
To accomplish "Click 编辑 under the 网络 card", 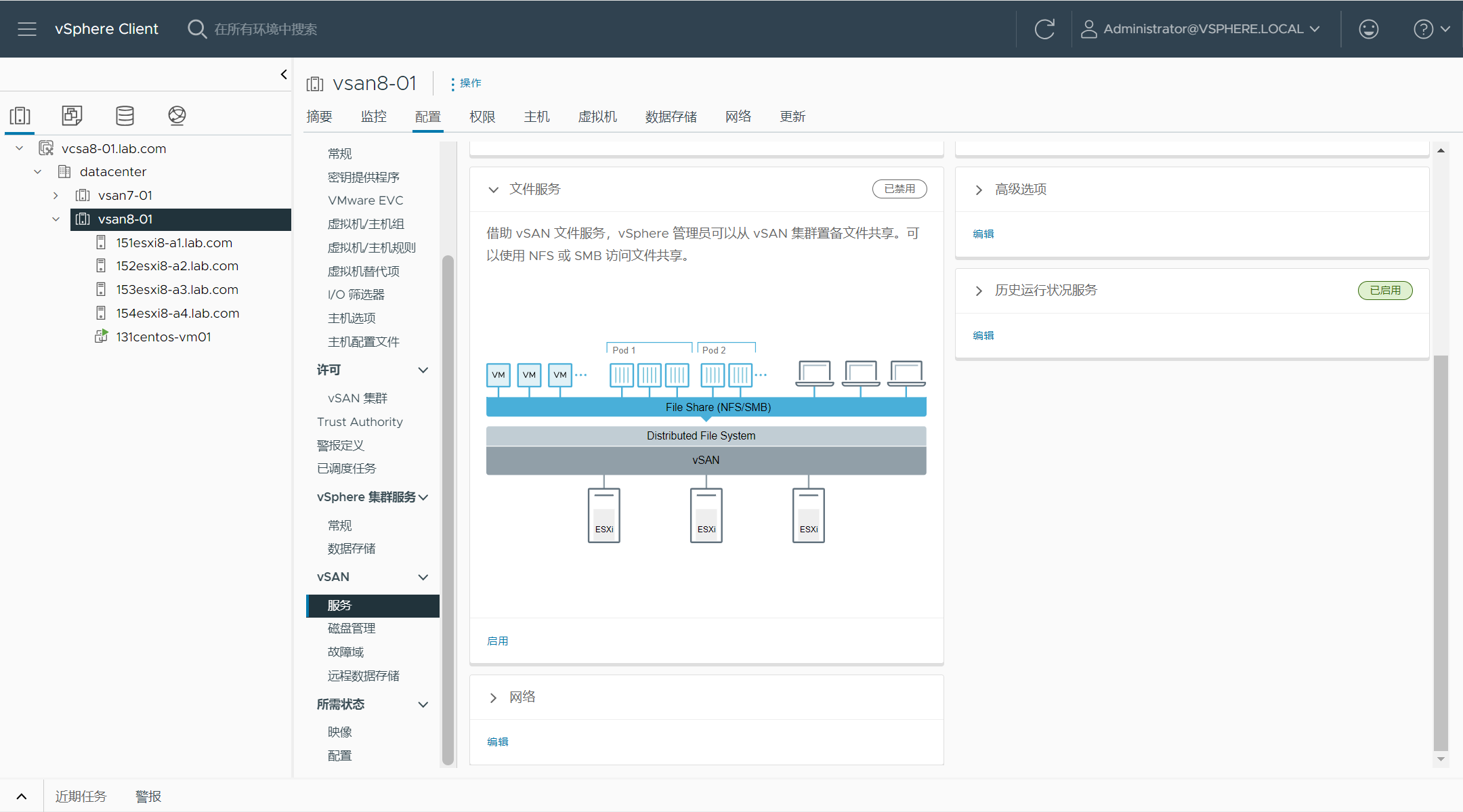I will click(x=498, y=742).
